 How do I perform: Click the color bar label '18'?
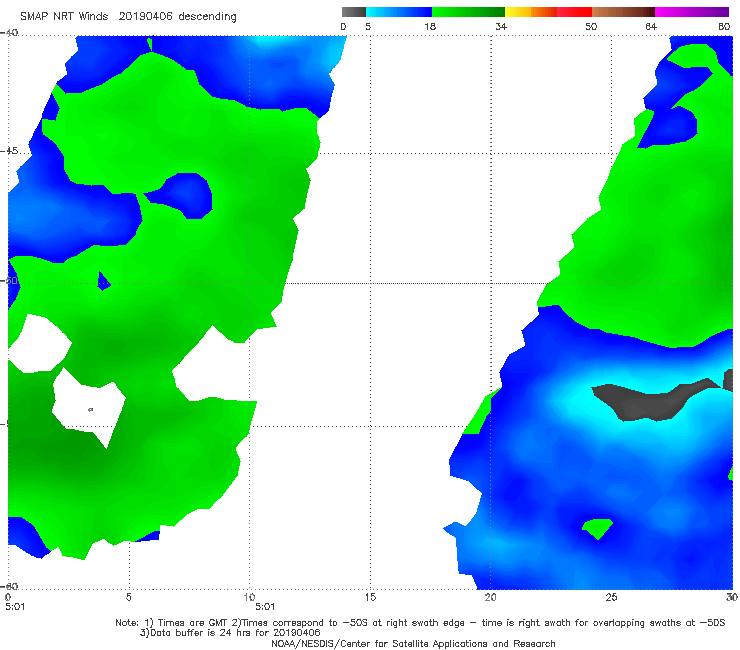(x=430, y=26)
